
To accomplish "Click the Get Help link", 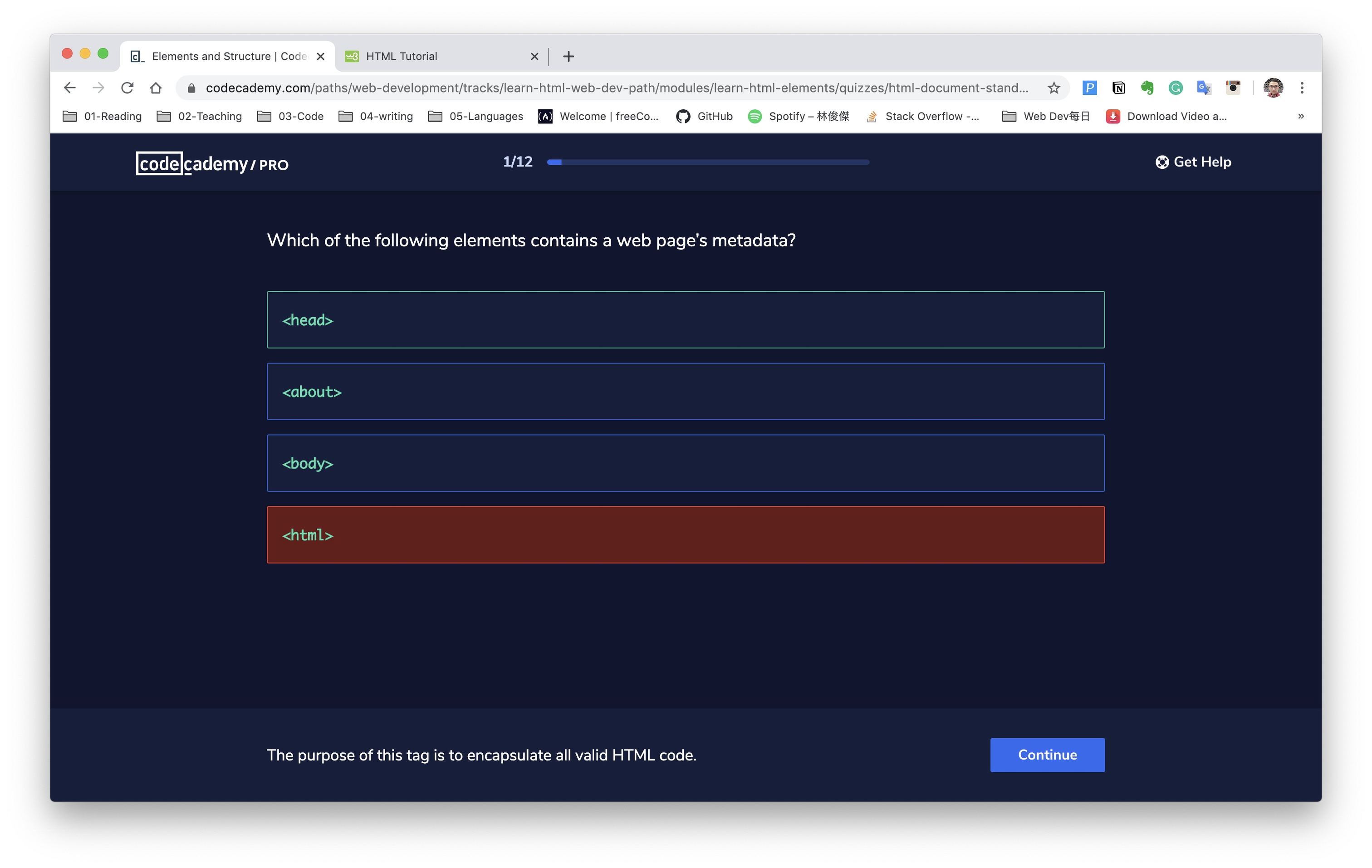I will (1193, 162).
